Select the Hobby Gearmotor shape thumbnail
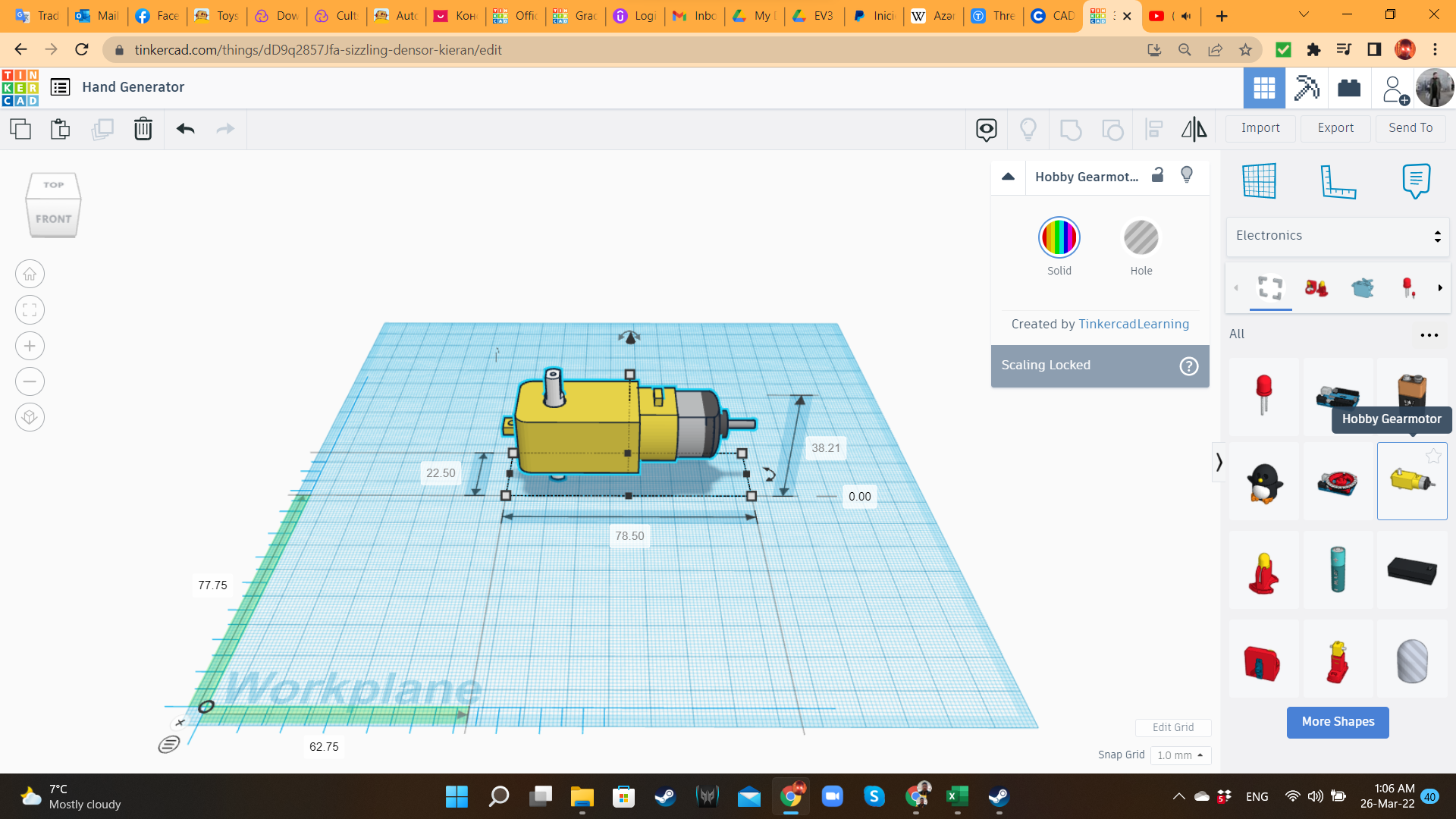 [x=1411, y=481]
